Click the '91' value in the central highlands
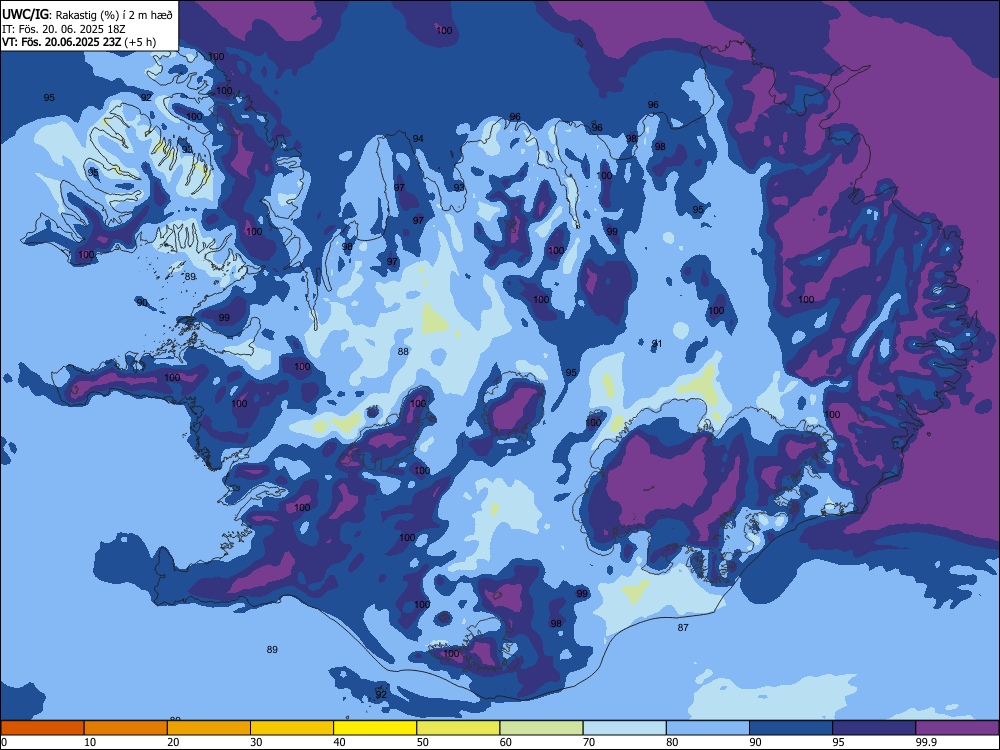The width and height of the screenshot is (1000, 750). [x=657, y=344]
